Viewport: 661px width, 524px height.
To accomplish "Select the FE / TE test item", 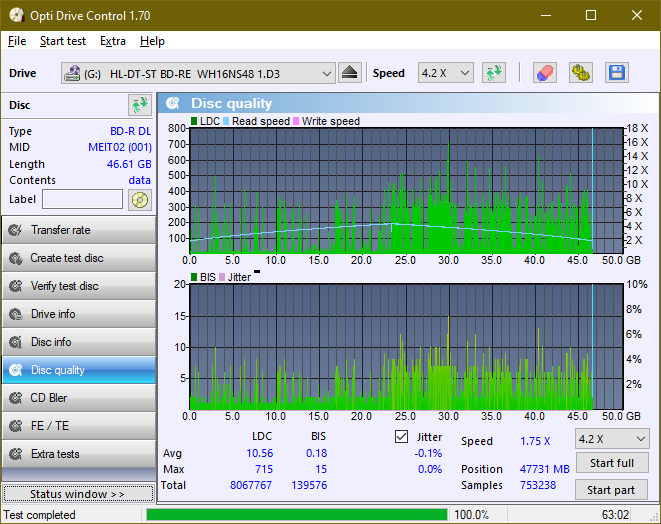I will (x=78, y=426).
